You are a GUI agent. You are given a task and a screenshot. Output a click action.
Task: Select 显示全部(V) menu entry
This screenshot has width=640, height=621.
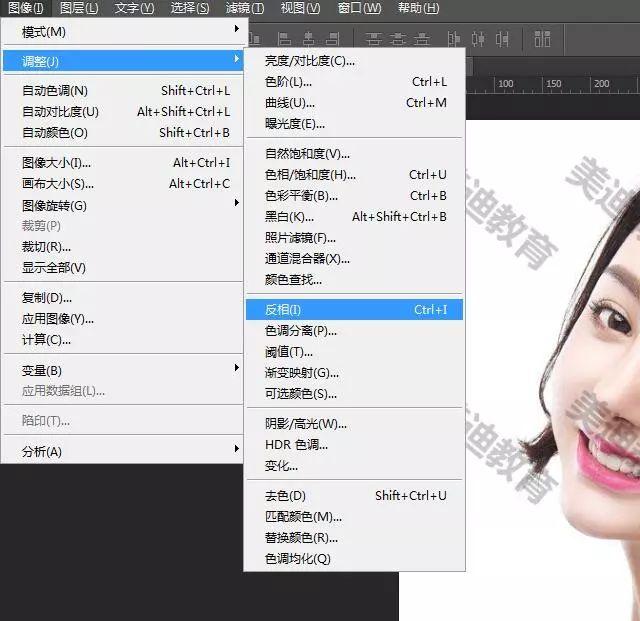coord(122,268)
